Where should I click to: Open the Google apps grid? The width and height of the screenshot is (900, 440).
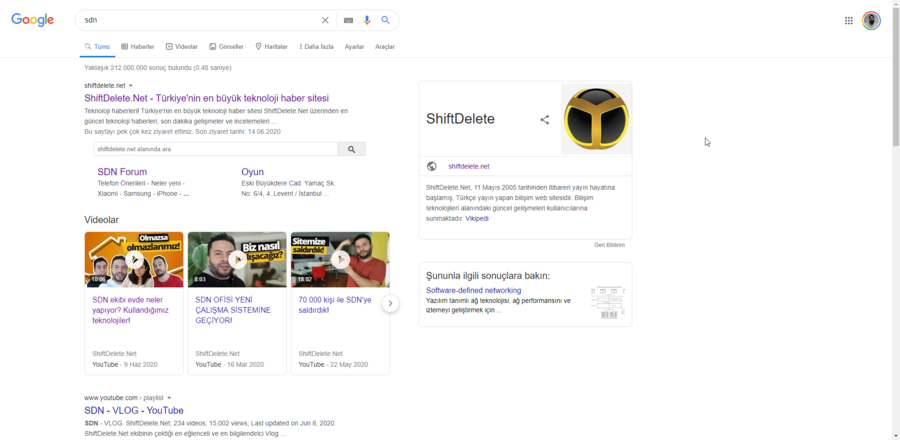click(849, 20)
